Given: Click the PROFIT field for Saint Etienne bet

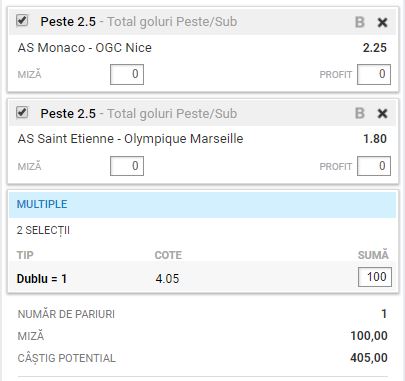Looking at the screenshot, I should click(374, 166).
